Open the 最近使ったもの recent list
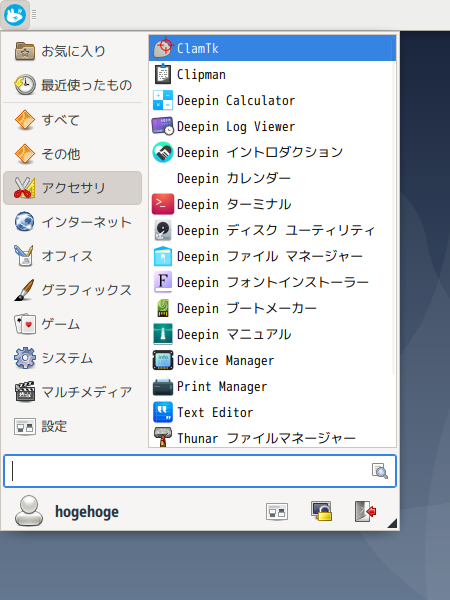This screenshot has width=450, height=600. coord(73,85)
